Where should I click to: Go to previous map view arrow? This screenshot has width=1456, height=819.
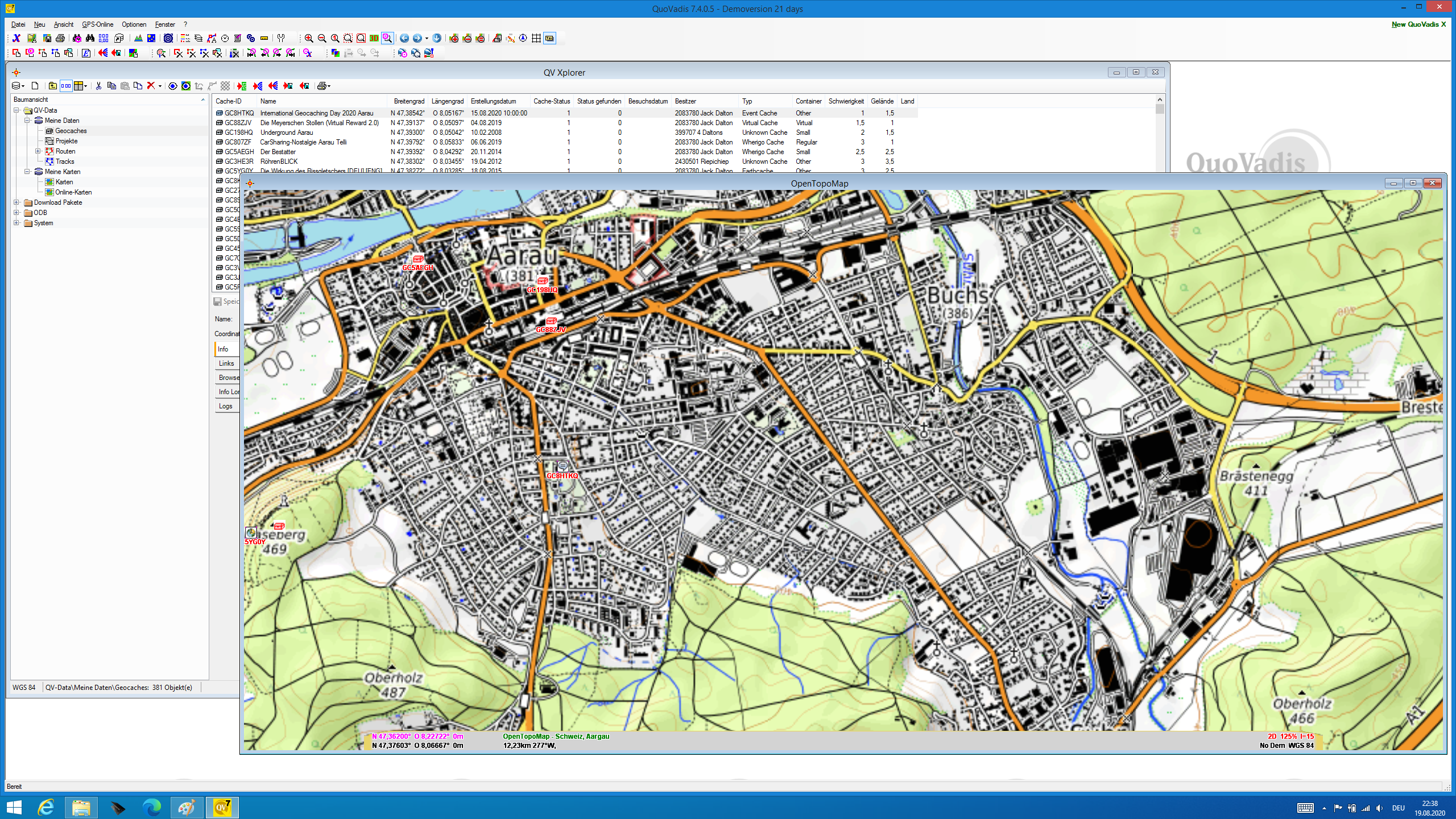point(404,38)
